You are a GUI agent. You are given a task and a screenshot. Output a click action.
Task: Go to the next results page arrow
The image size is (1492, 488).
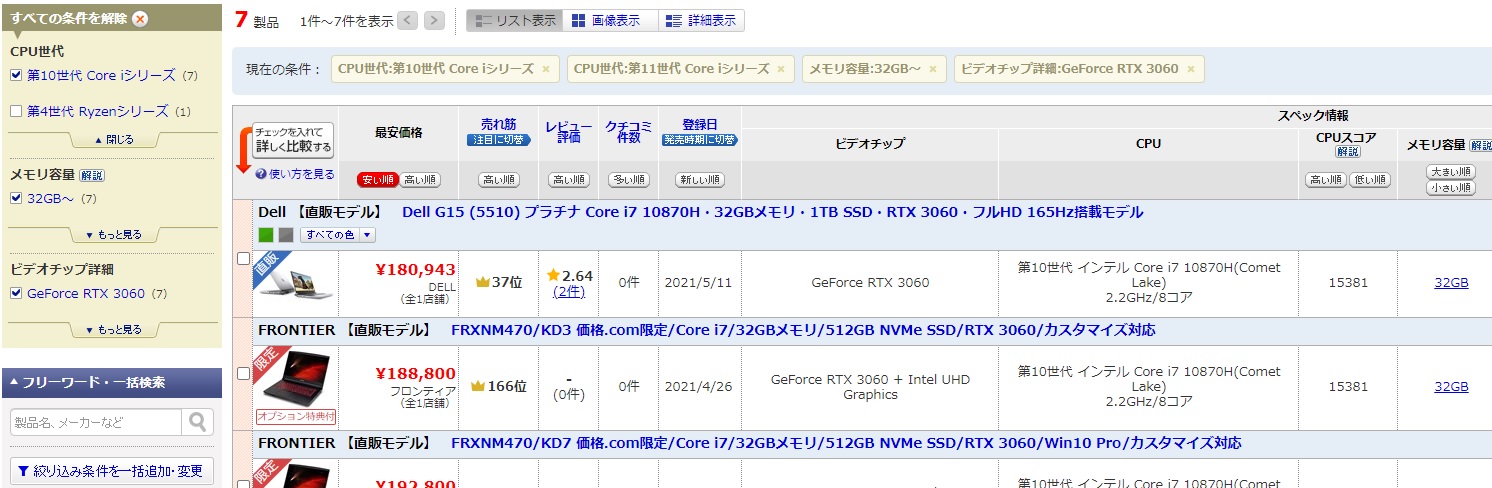[434, 21]
